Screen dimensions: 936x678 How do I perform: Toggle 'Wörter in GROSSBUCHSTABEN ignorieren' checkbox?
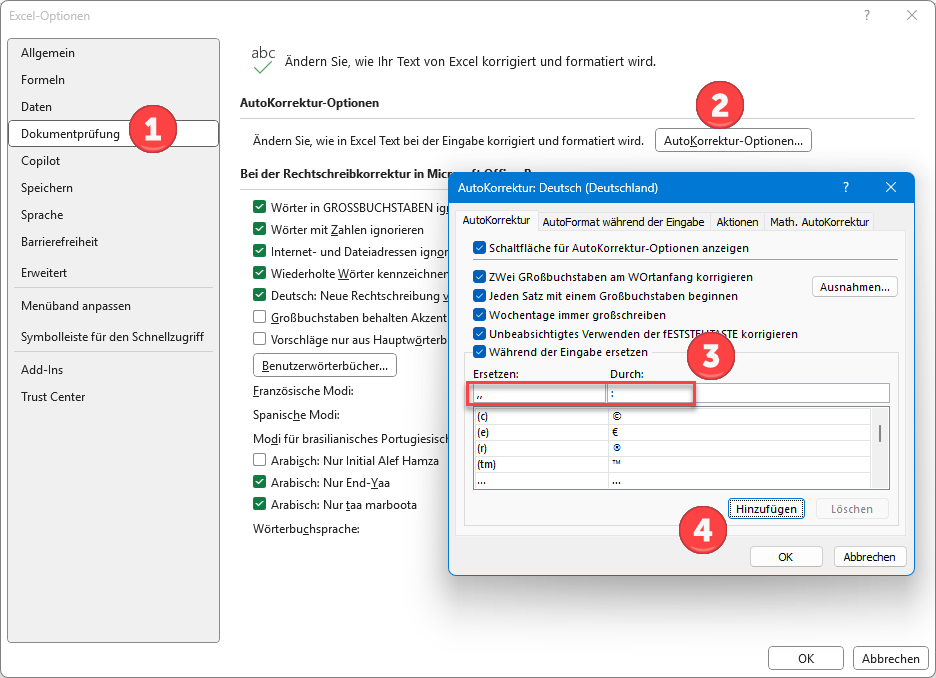260,208
